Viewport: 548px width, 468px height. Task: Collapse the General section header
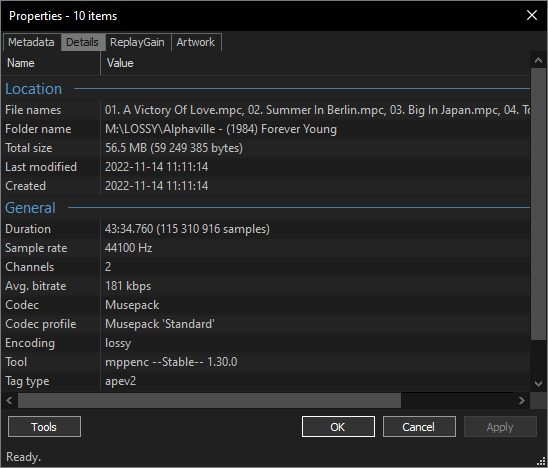pos(30,208)
